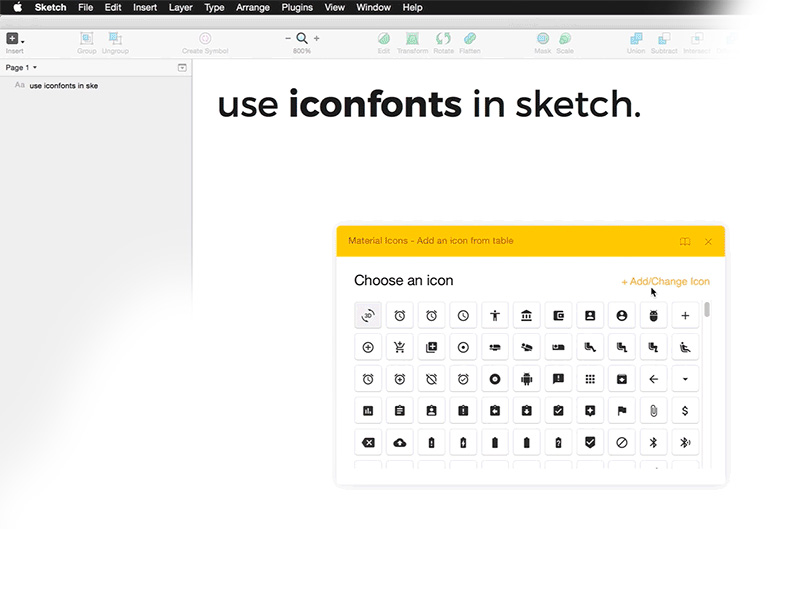
Task: Pick the account box icon
Action: point(590,315)
